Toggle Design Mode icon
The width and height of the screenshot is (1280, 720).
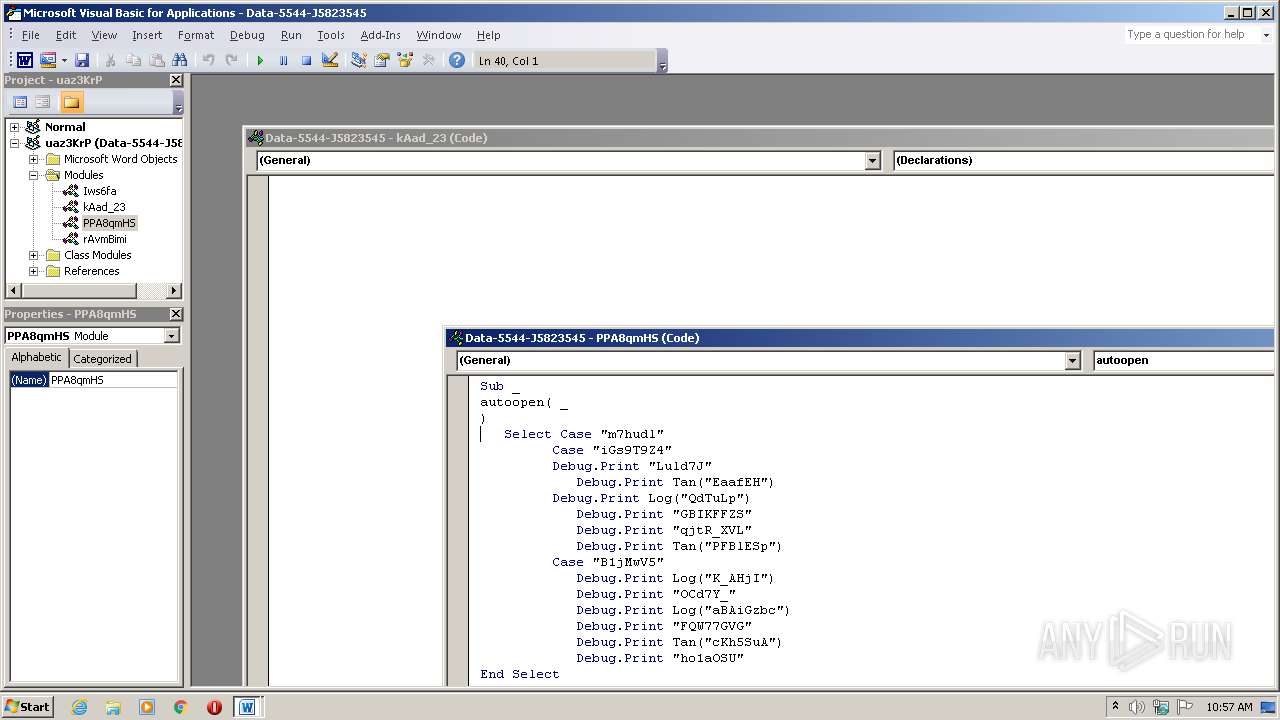point(330,61)
